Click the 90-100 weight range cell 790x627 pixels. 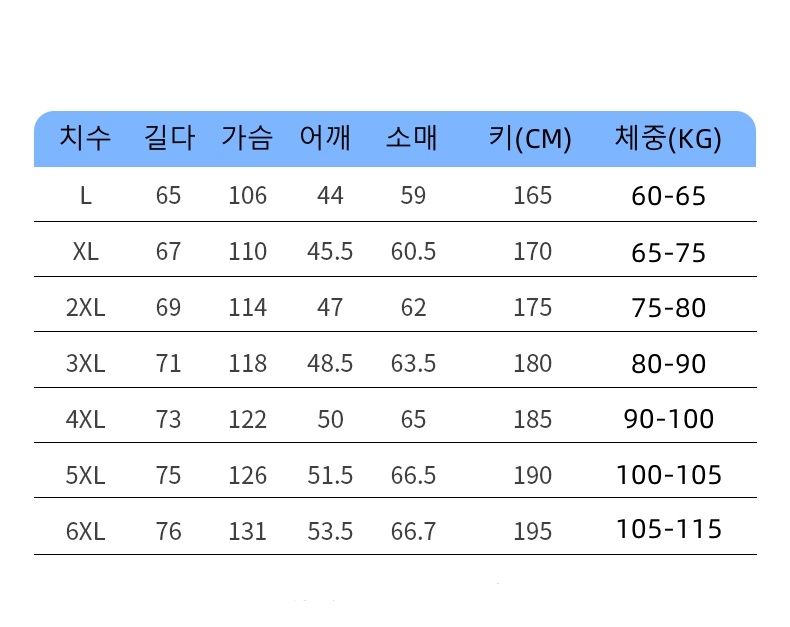(x=669, y=418)
